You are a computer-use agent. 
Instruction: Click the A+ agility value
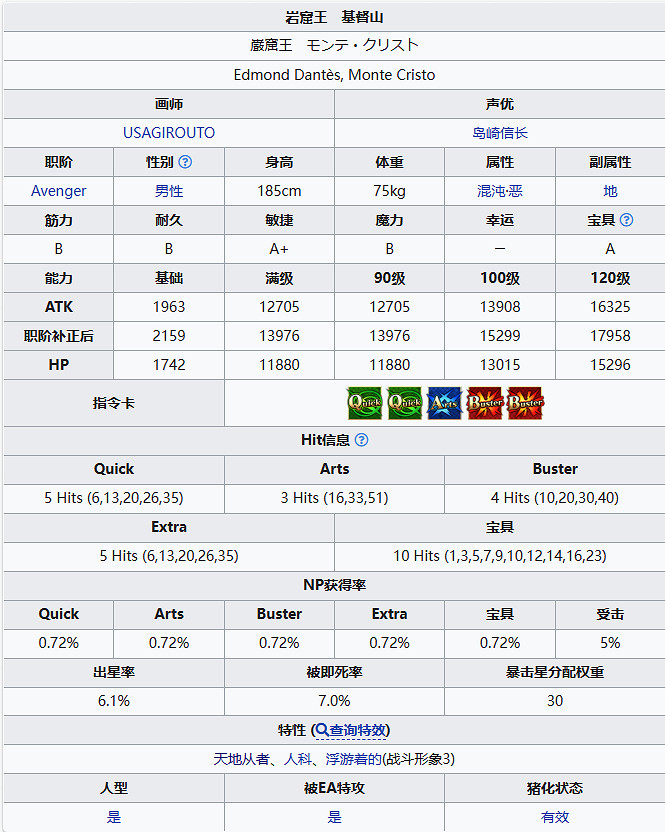click(x=279, y=249)
